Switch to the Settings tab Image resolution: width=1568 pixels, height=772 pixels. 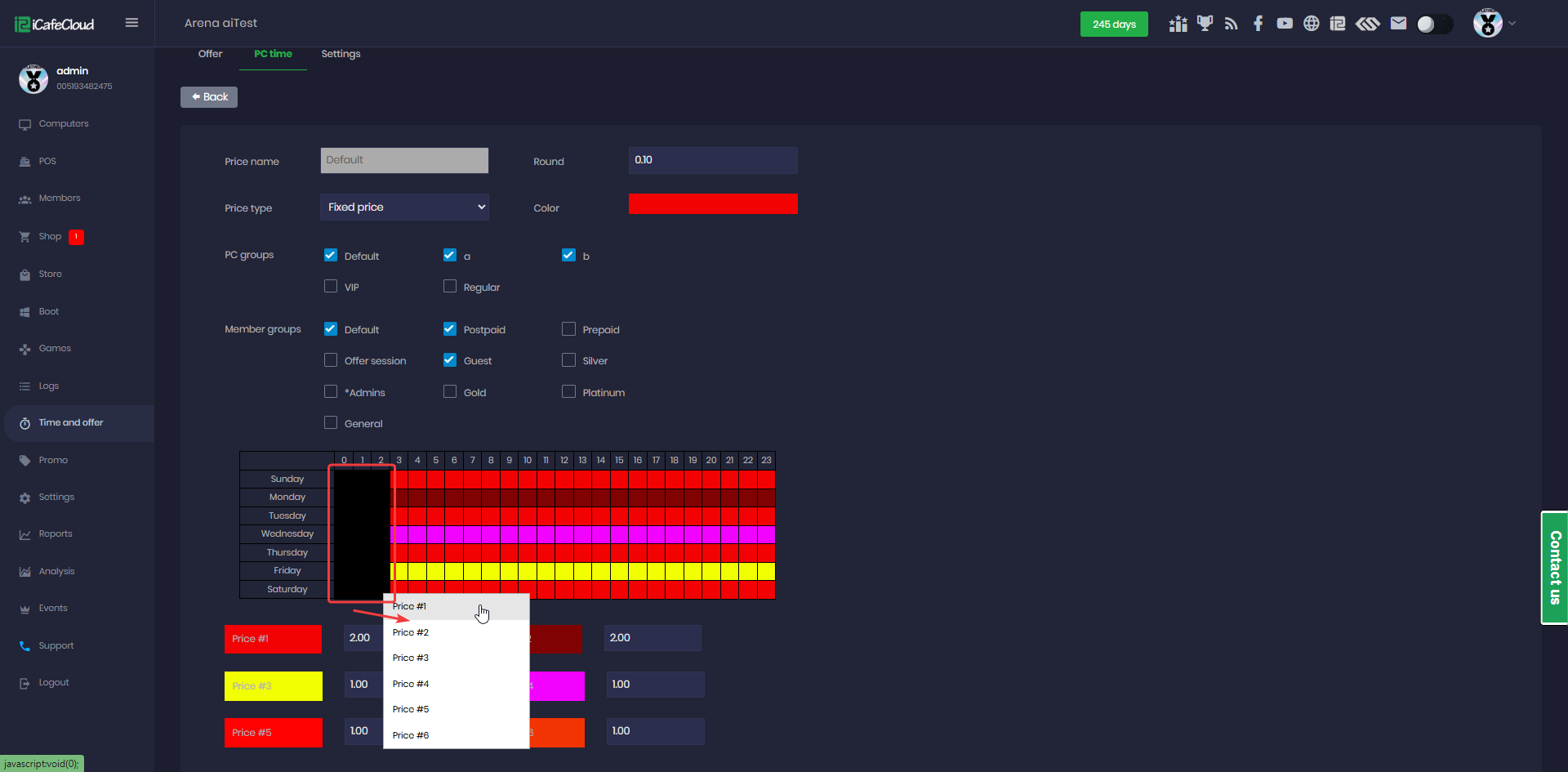point(341,54)
